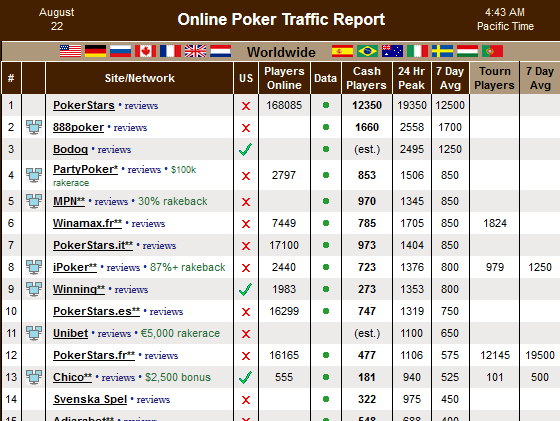Open the iPoker network link
This screenshot has height=421, width=560.
75,267
